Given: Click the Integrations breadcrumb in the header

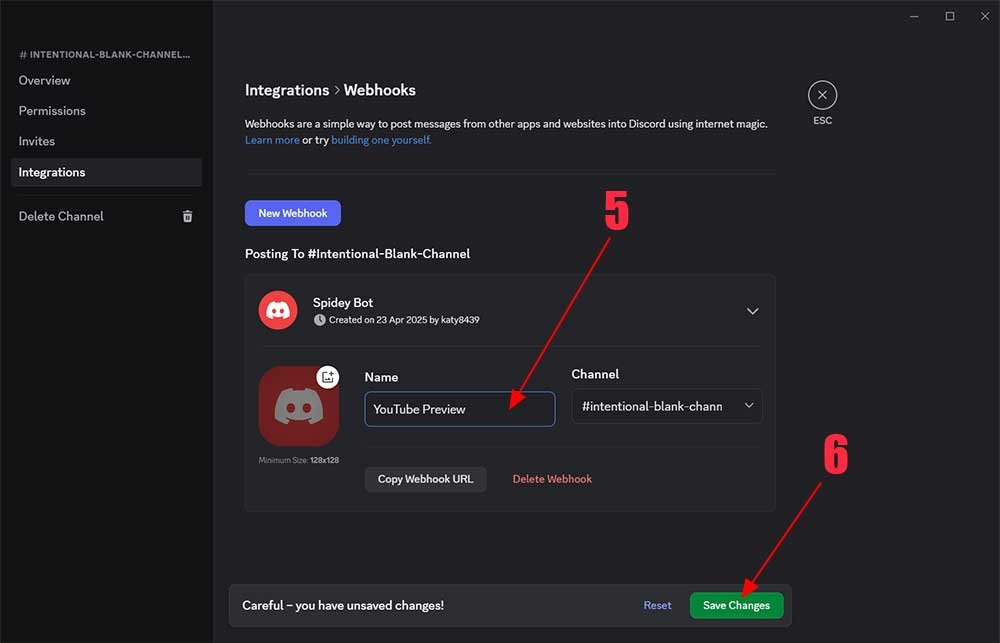Looking at the screenshot, I should click(287, 90).
